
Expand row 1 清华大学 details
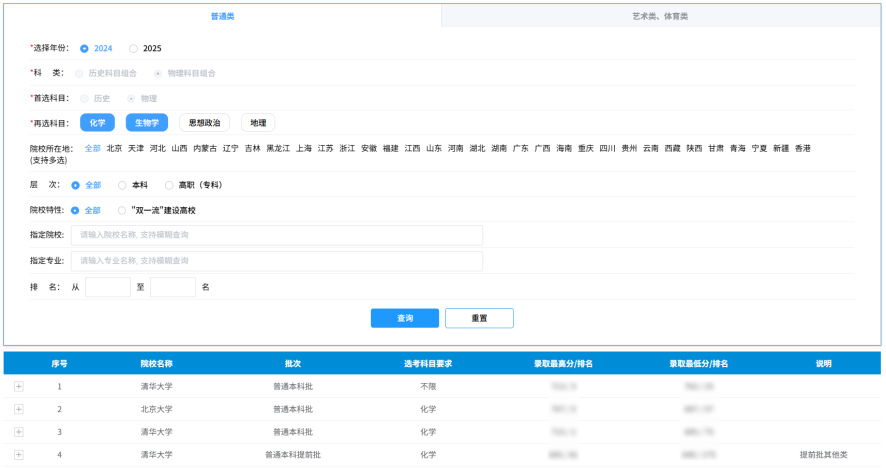pyautogui.click(x=19, y=387)
